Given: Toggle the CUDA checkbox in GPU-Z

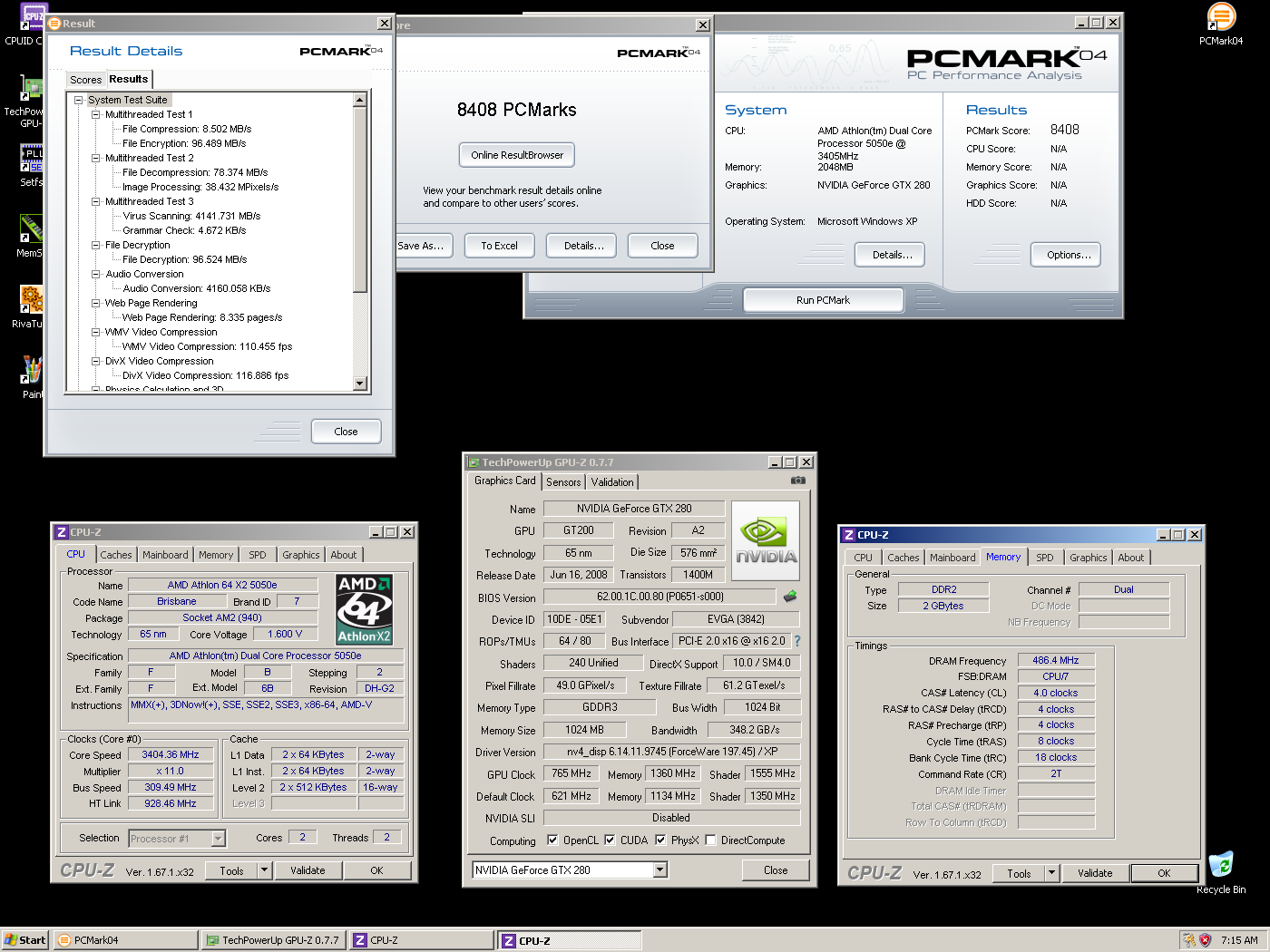Looking at the screenshot, I should click(x=610, y=840).
